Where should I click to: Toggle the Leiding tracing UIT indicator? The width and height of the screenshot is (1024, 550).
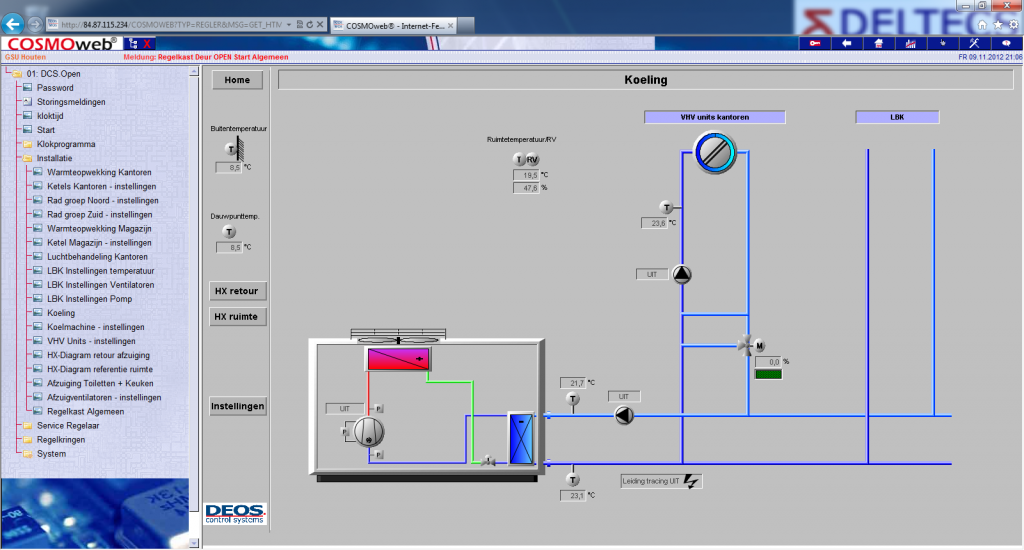point(661,481)
